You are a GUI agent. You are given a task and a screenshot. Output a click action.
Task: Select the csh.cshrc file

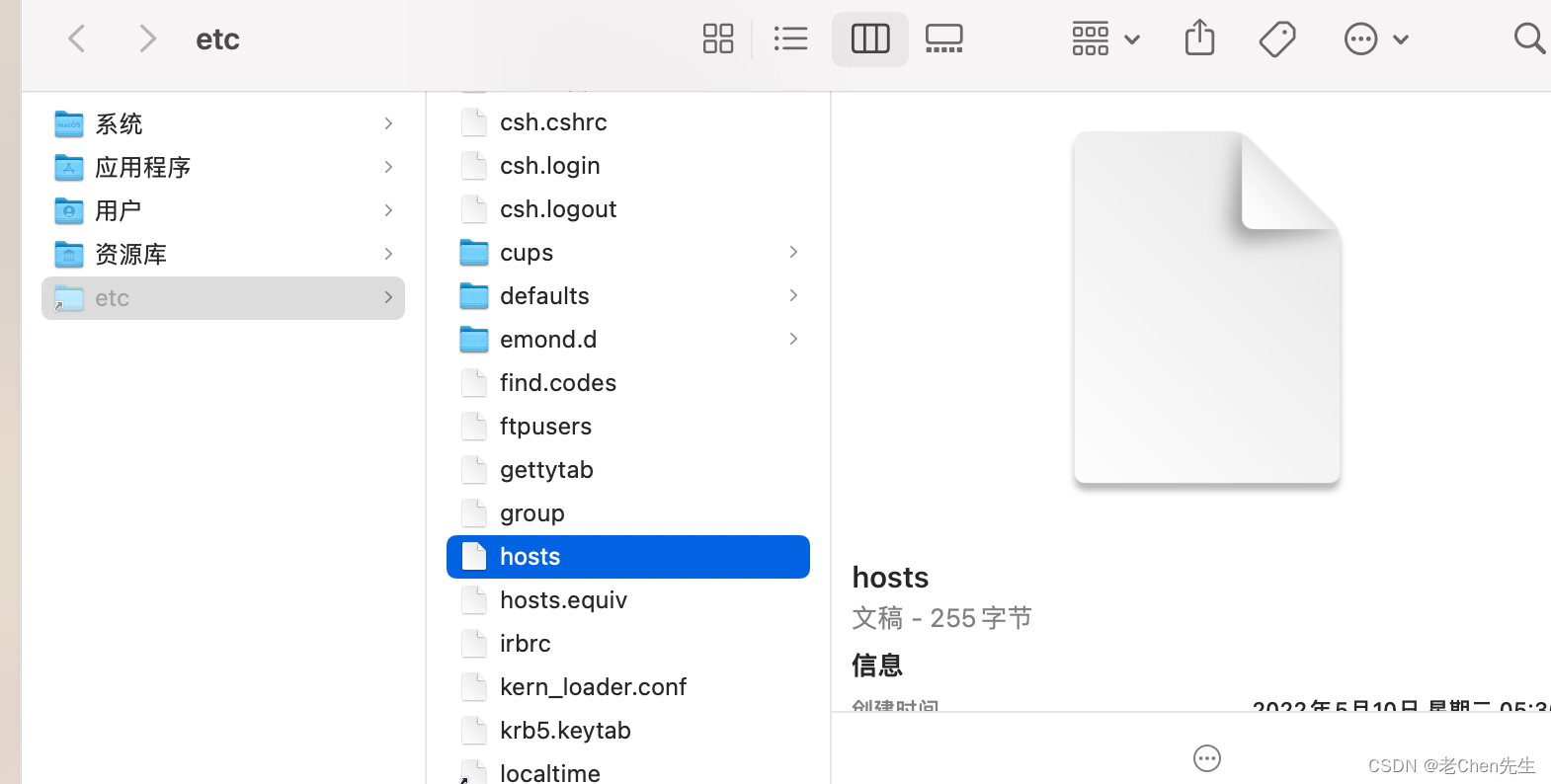[x=628, y=122]
